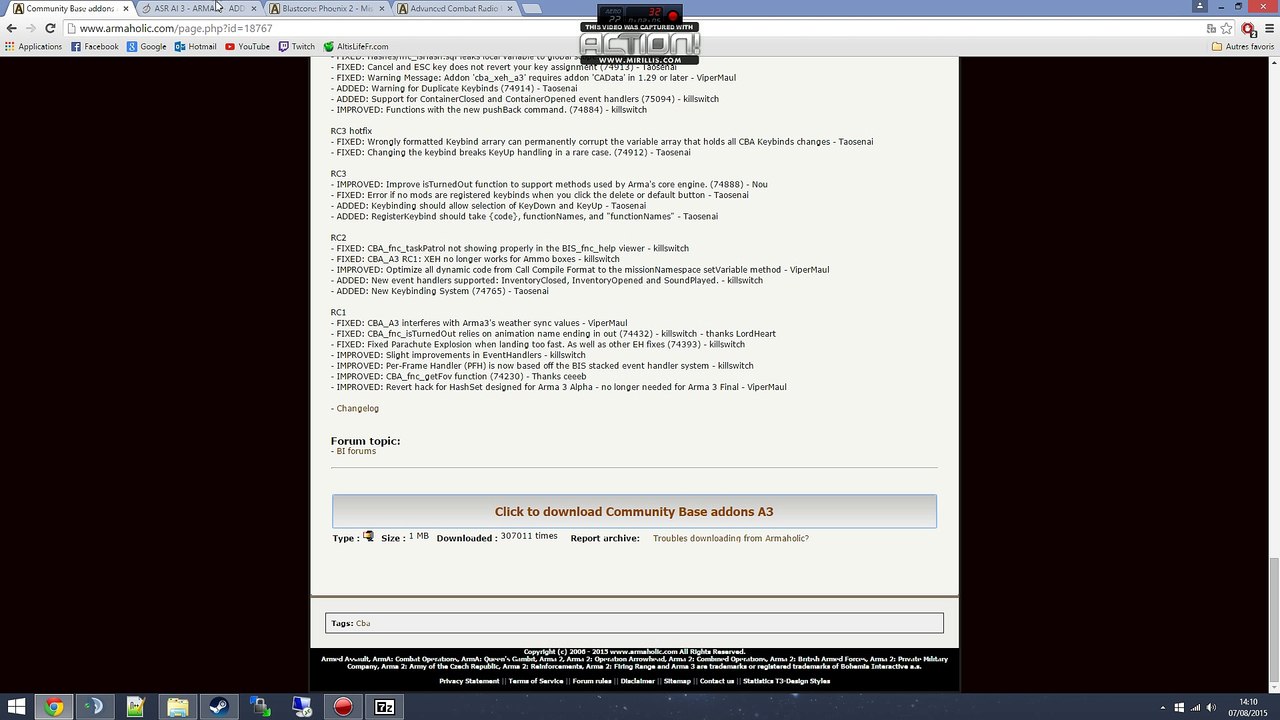The width and height of the screenshot is (1280, 720).
Task: Open the Google bookmark
Action: point(146,46)
